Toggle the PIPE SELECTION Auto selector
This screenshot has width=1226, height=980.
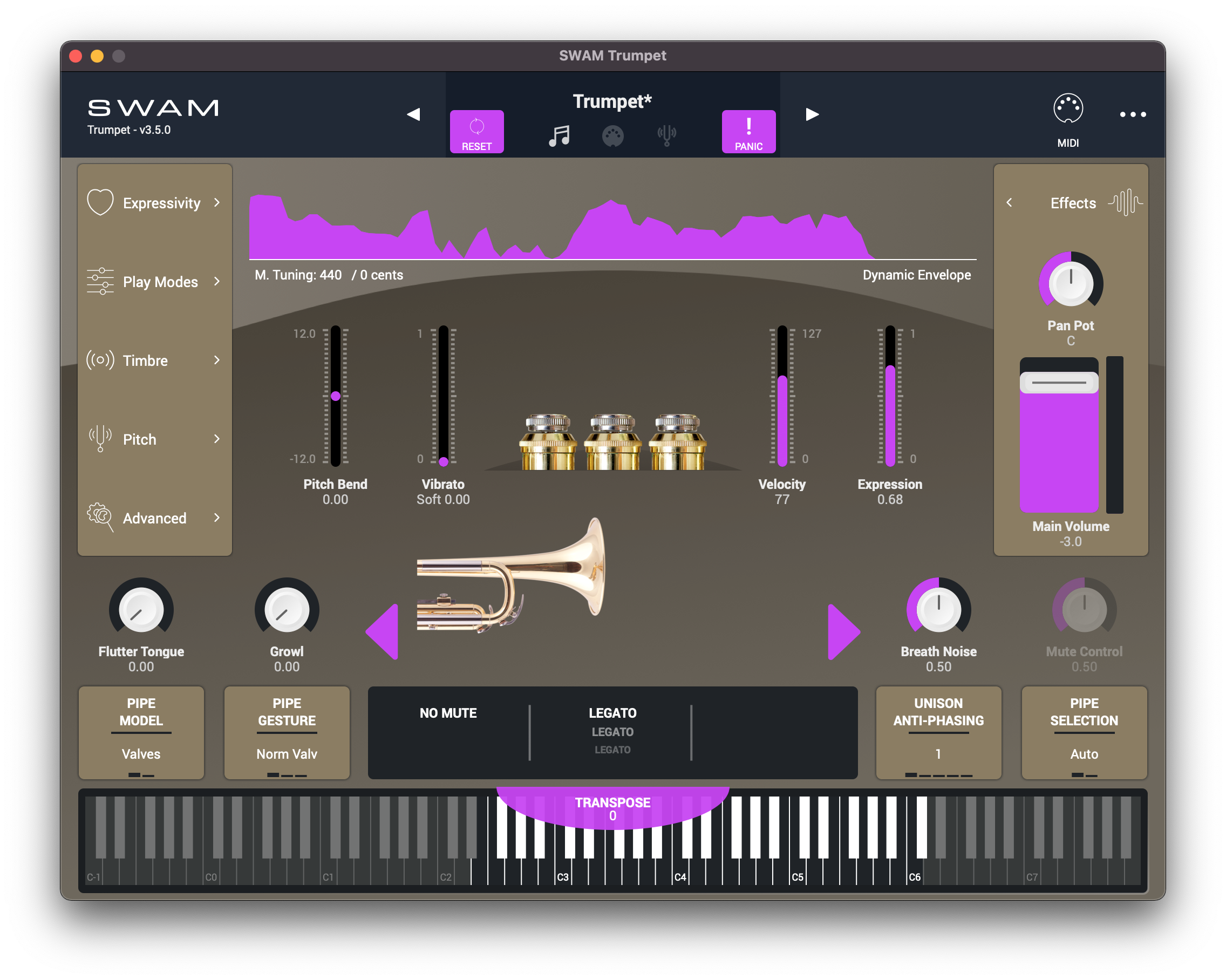[x=1084, y=733]
